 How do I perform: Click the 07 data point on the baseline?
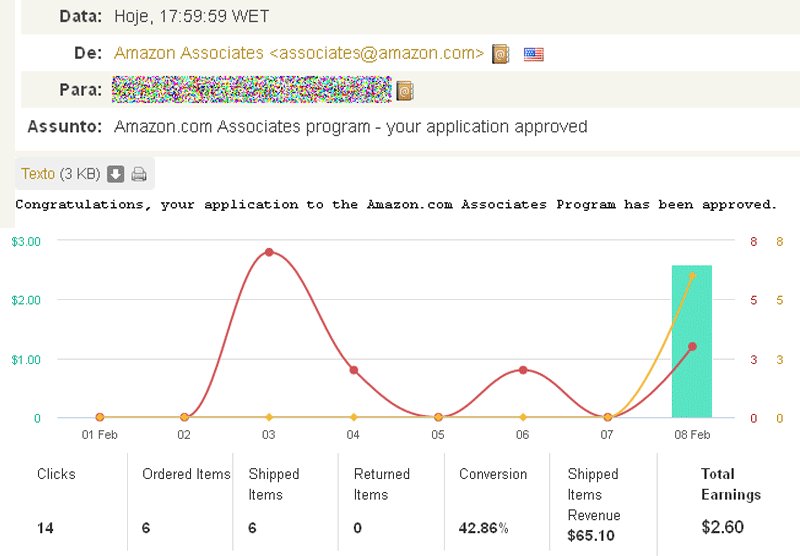(608, 417)
